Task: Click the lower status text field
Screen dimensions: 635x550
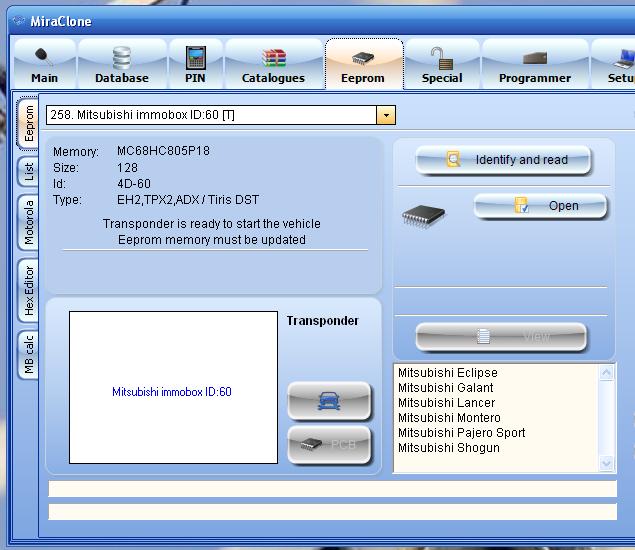Action: coord(332,512)
